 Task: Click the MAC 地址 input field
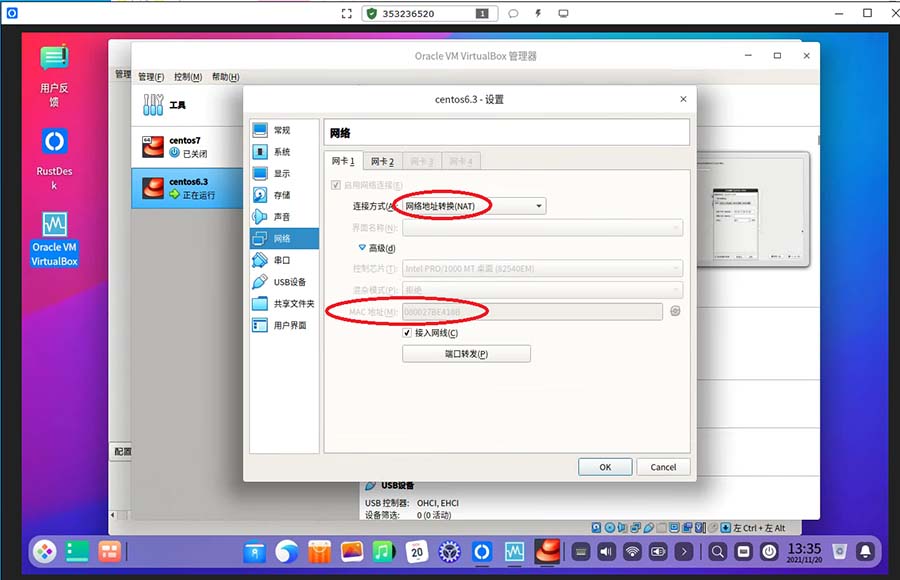point(532,311)
